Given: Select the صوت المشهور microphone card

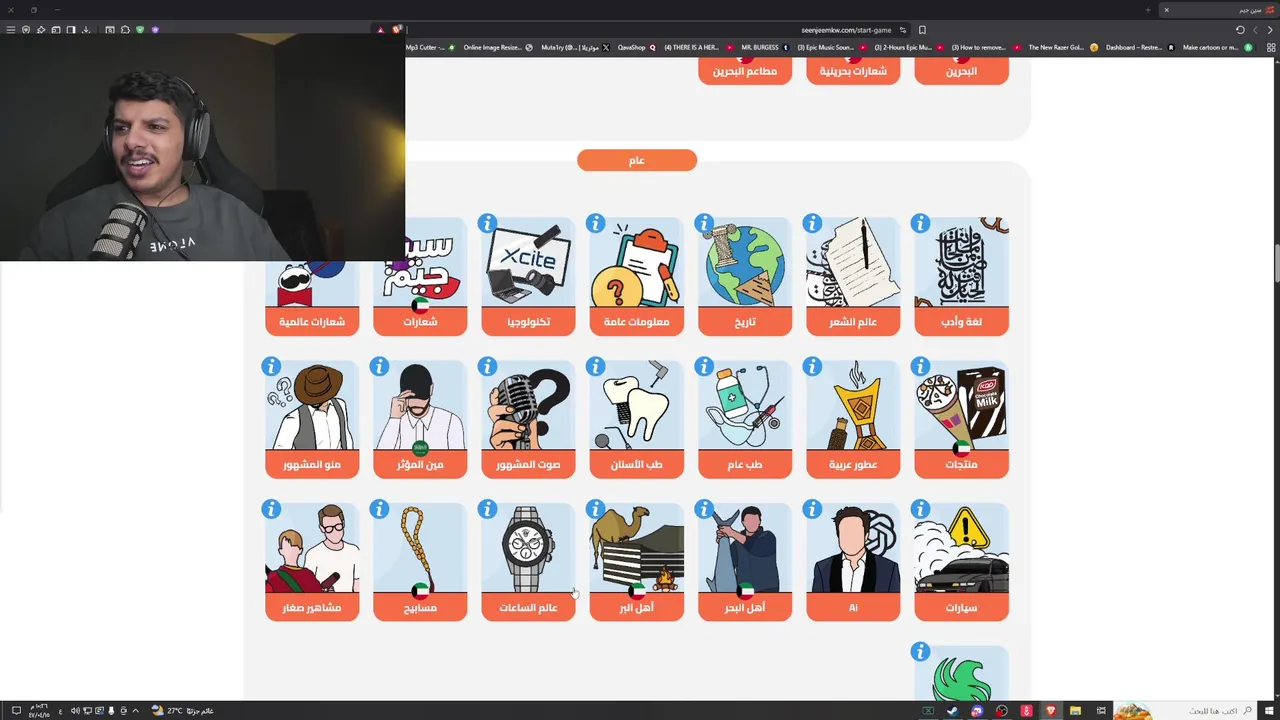Looking at the screenshot, I should (528, 420).
